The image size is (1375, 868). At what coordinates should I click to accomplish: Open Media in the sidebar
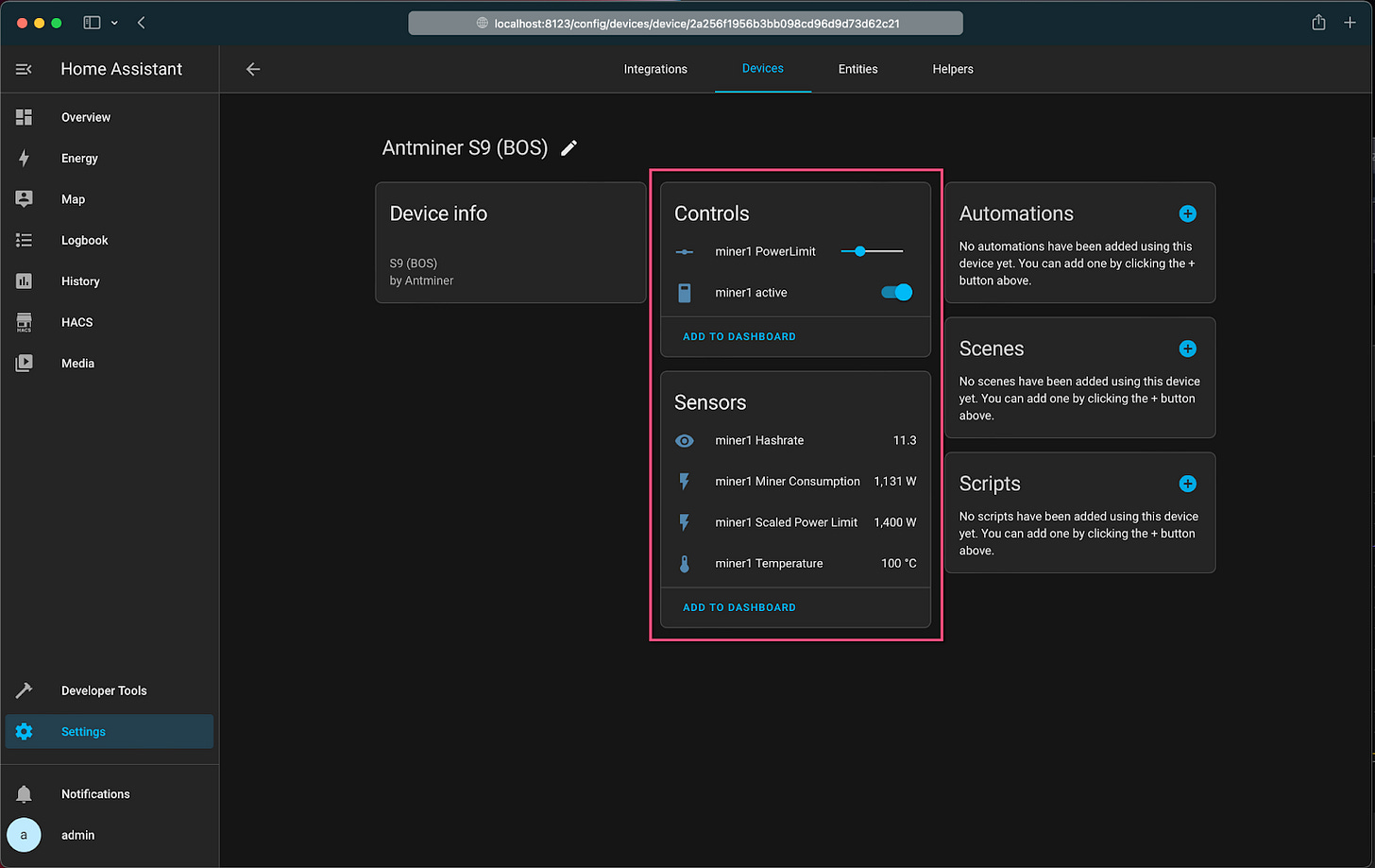point(110,363)
